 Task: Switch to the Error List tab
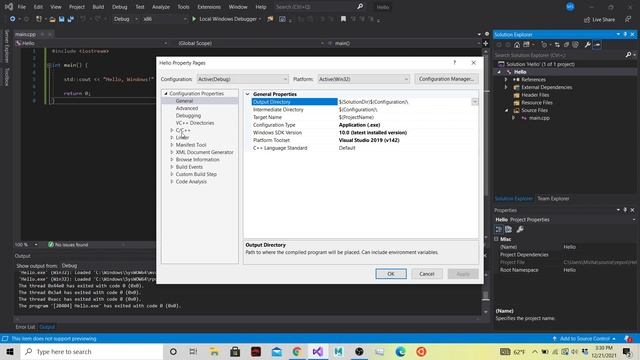[x=25, y=327]
